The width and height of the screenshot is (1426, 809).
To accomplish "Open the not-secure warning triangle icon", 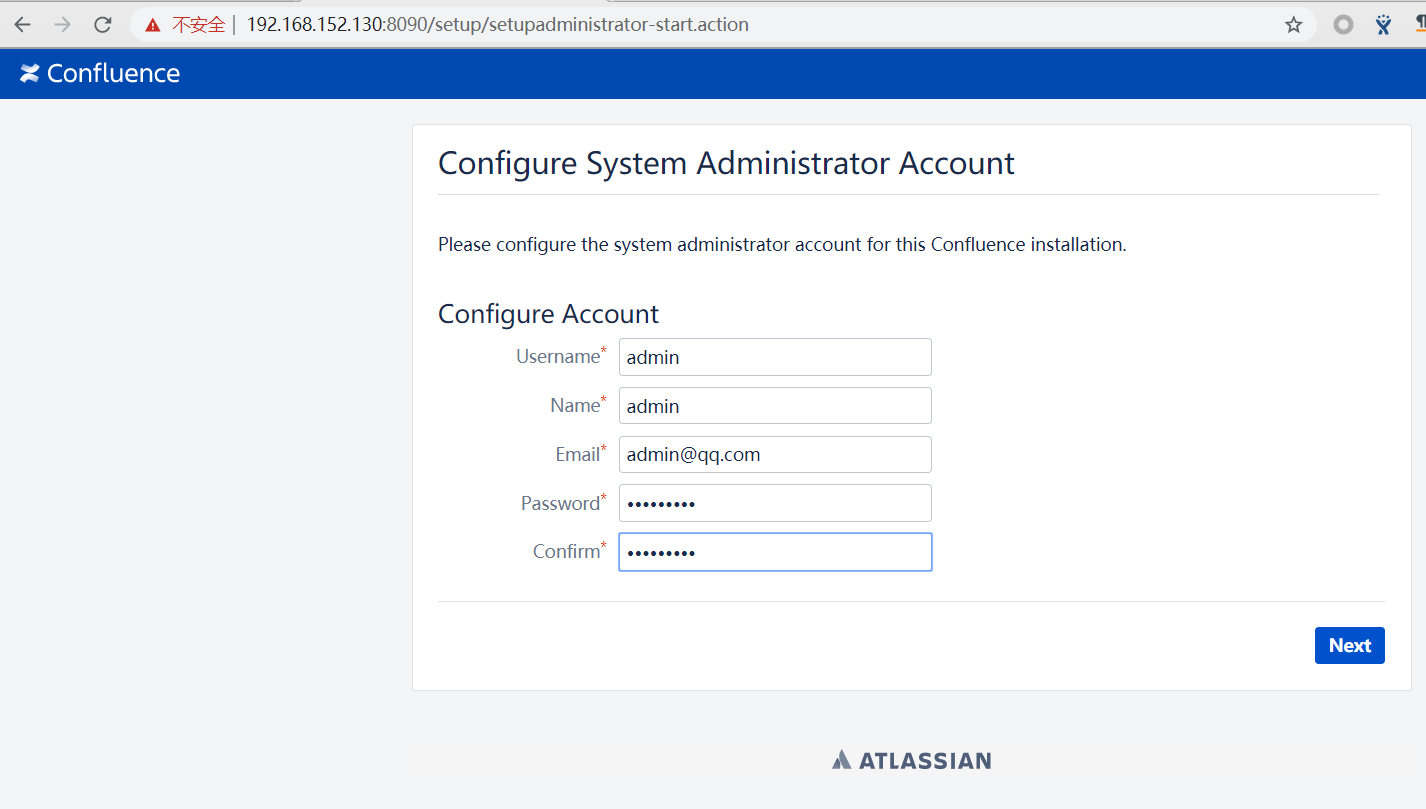I will (x=152, y=25).
